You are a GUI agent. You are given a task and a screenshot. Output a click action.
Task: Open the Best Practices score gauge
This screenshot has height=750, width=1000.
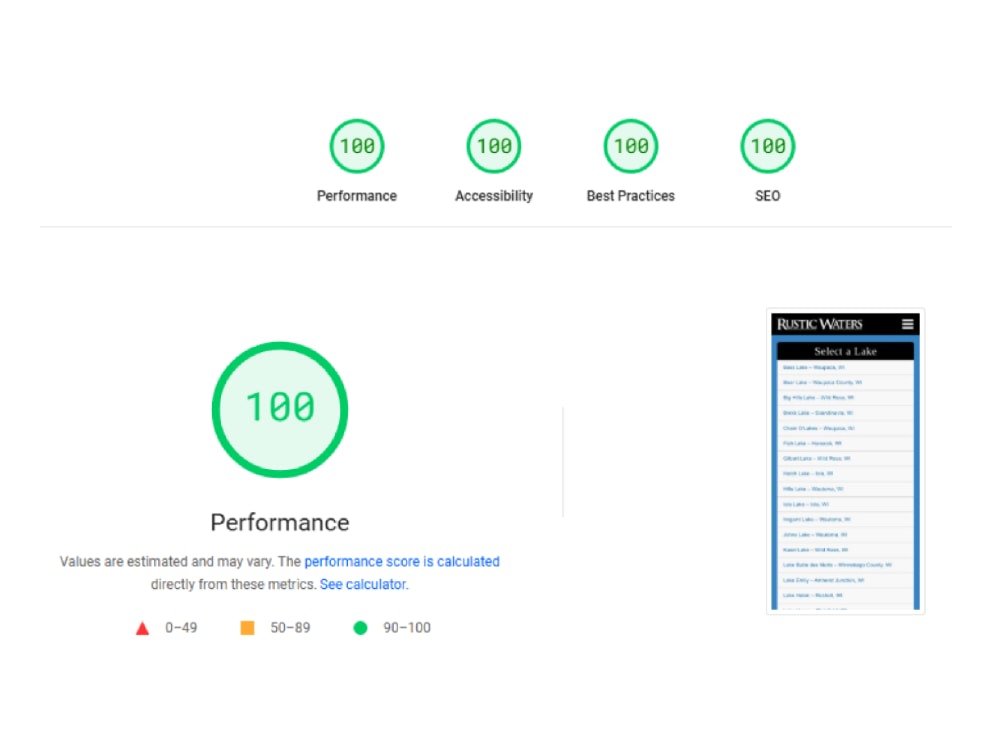[x=631, y=146]
